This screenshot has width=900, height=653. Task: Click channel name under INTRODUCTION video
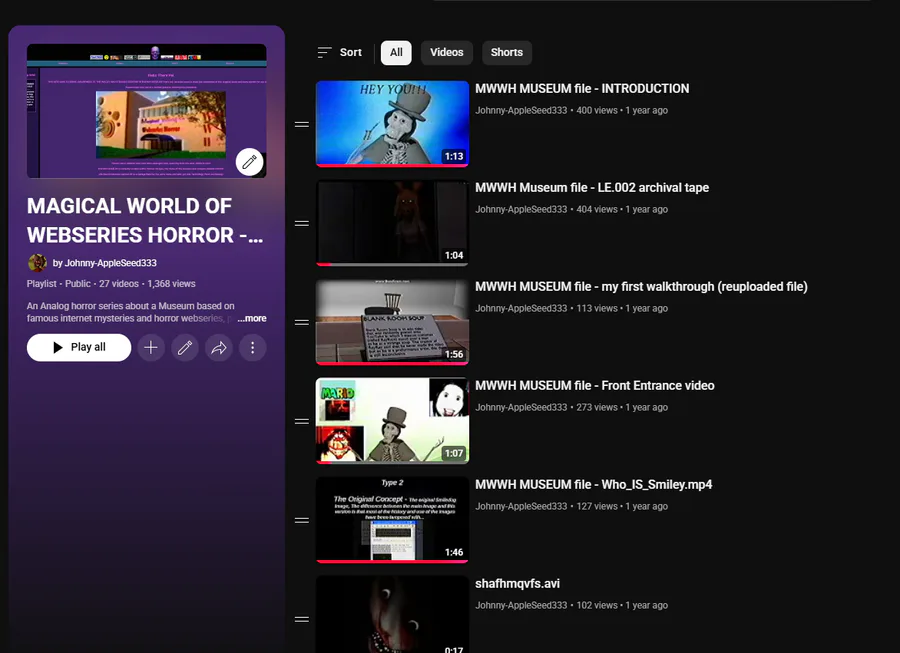pyautogui.click(x=521, y=110)
